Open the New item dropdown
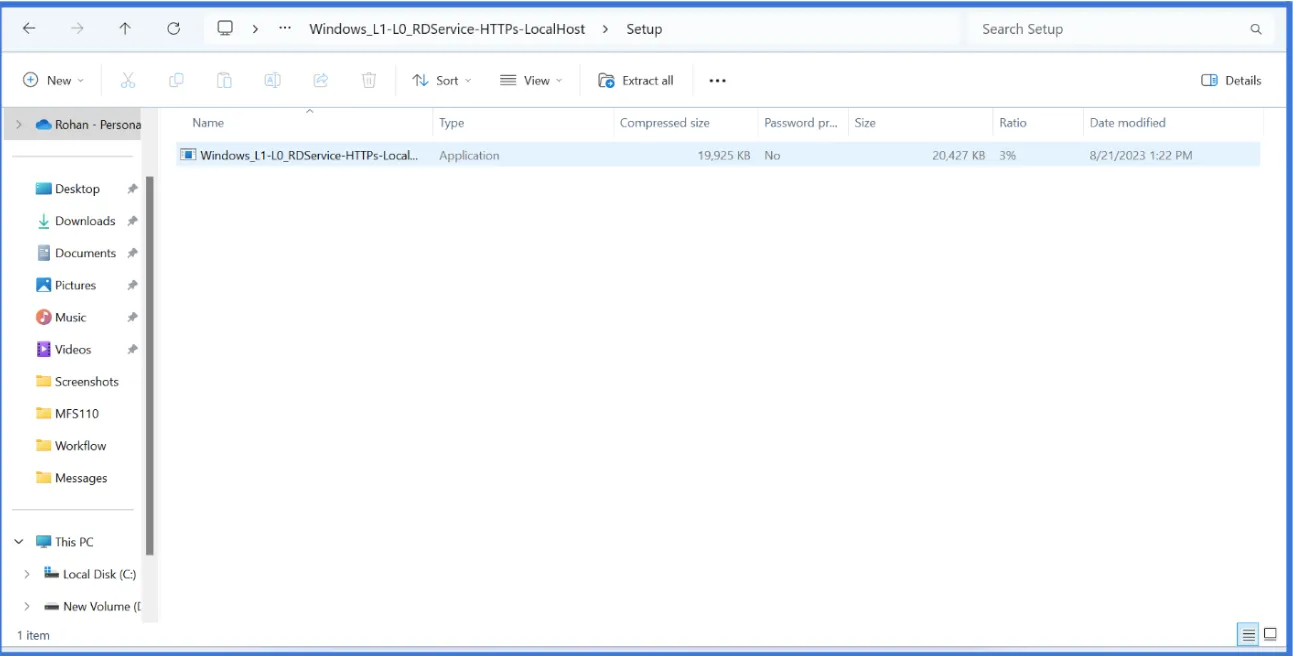 point(54,80)
